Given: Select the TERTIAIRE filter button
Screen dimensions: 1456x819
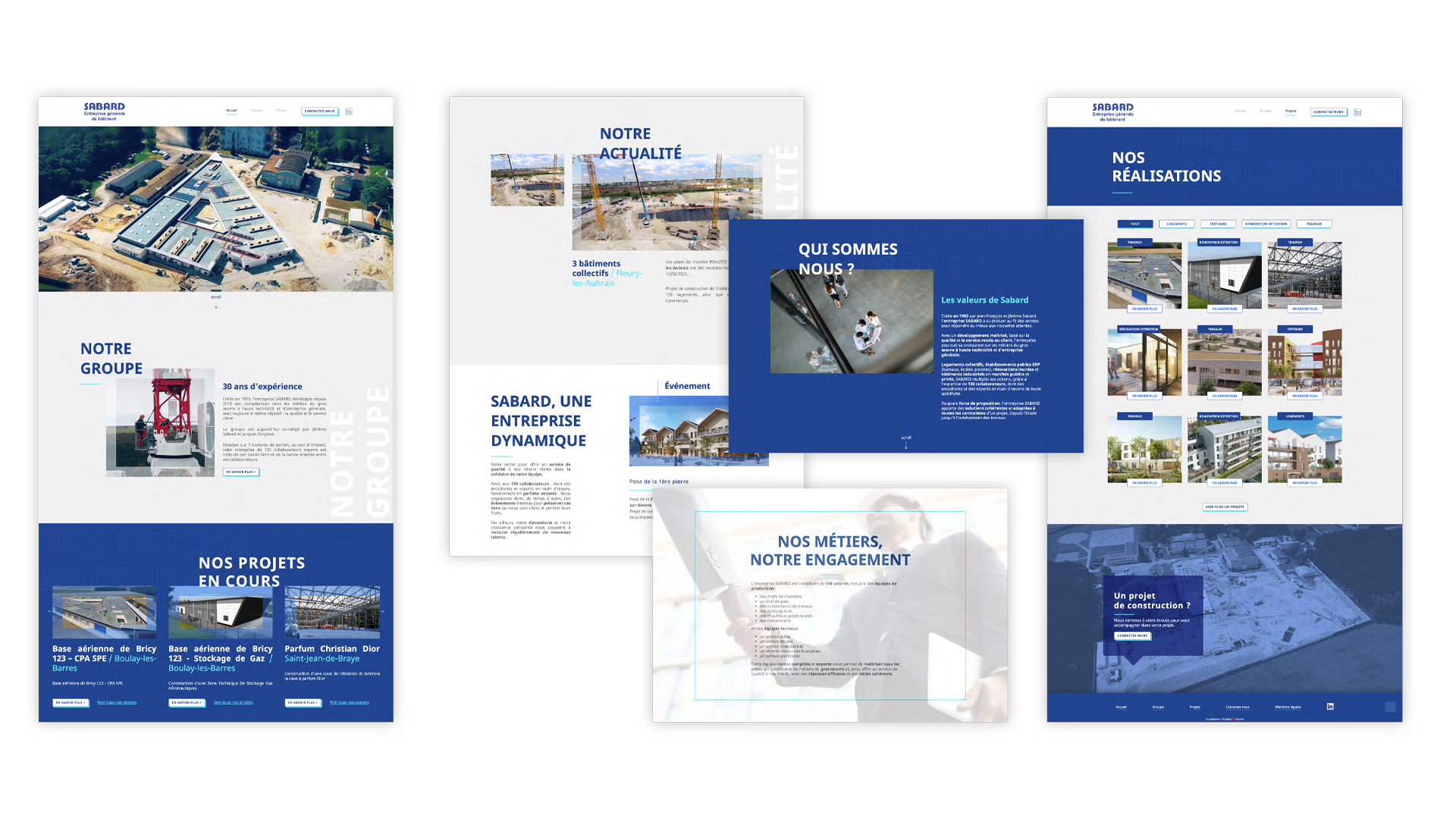Looking at the screenshot, I should [1219, 224].
